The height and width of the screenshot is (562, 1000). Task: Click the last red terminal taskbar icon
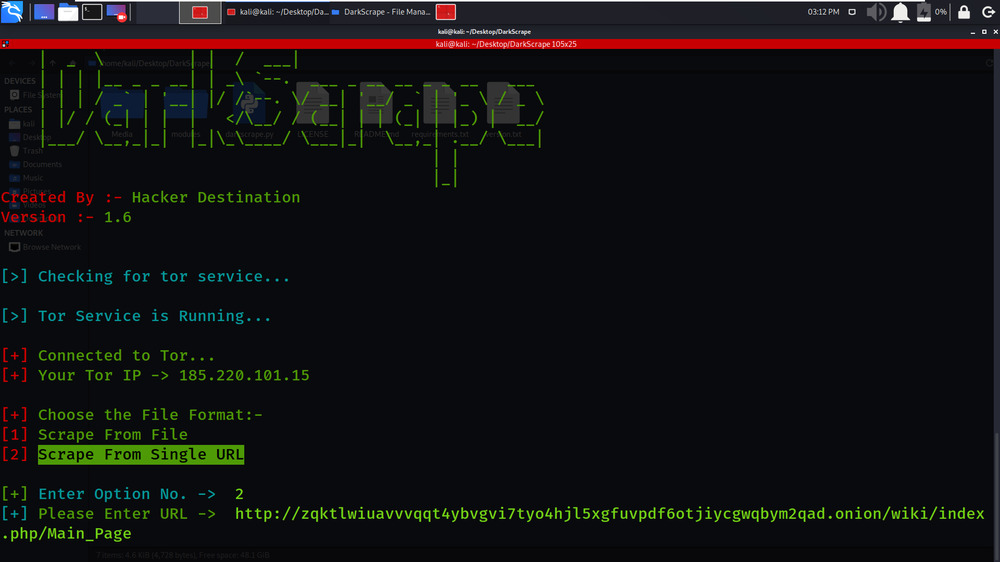(445, 12)
